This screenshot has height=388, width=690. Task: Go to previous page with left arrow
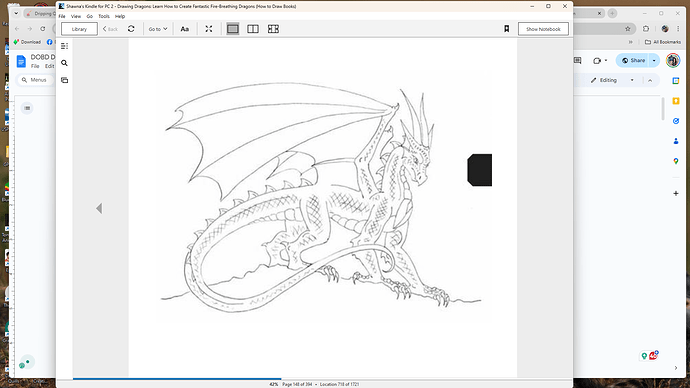[x=99, y=209]
